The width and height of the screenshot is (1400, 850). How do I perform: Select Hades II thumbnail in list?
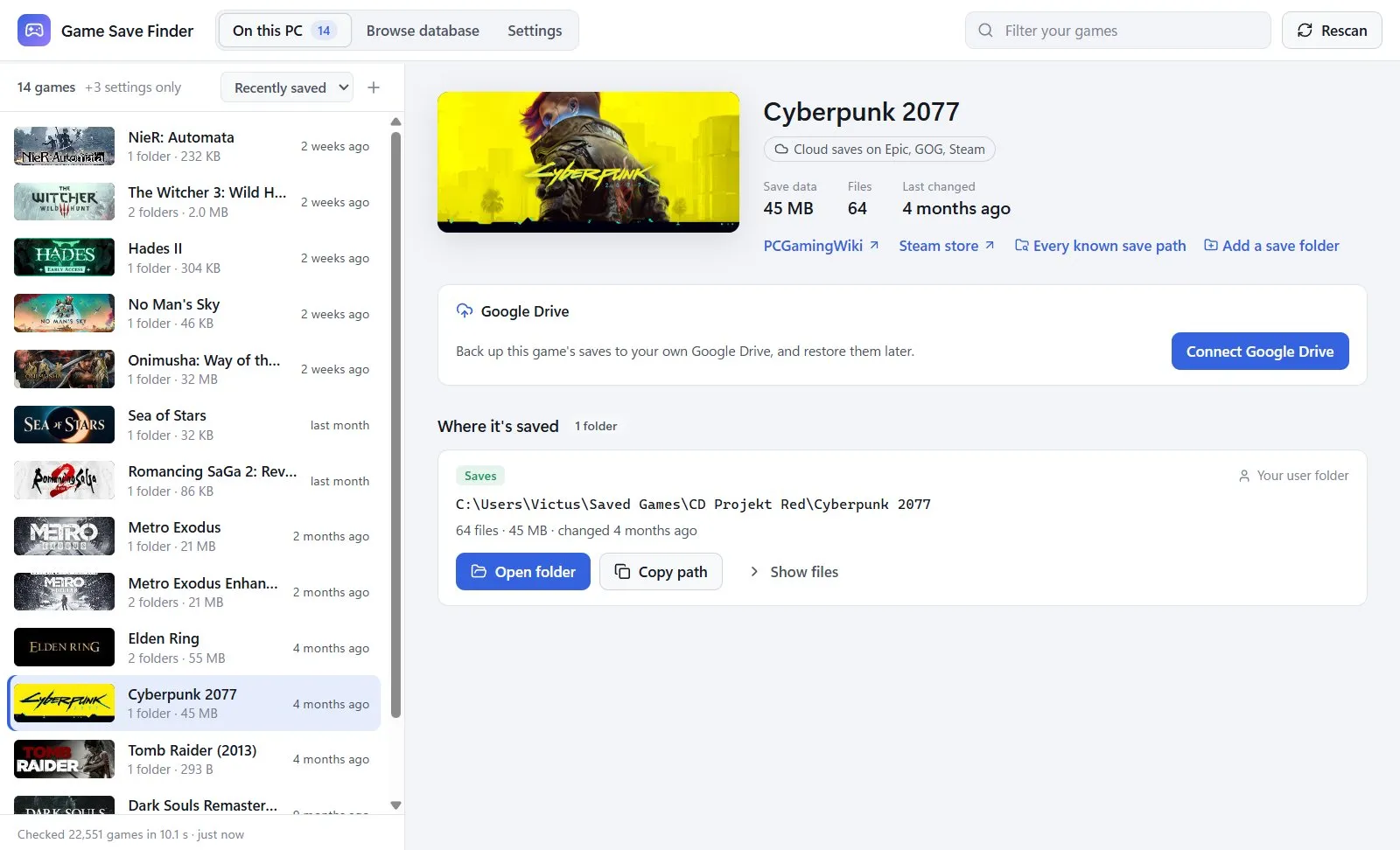pyautogui.click(x=64, y=258)
